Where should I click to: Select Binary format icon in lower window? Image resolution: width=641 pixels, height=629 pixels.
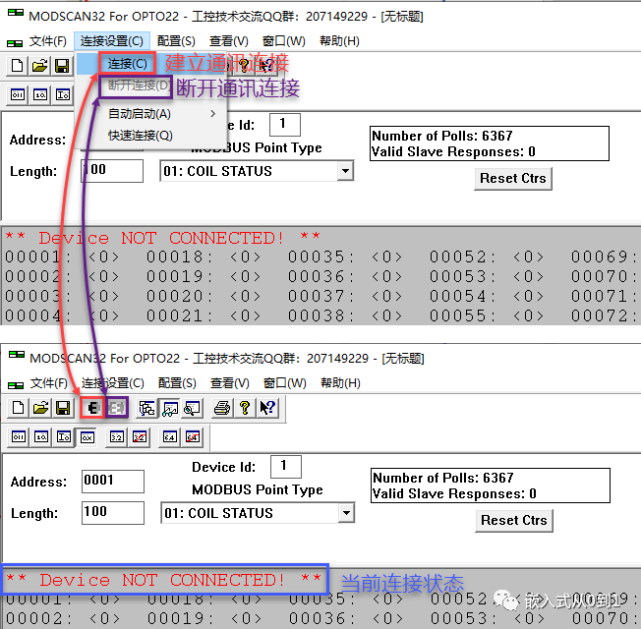coord(18,437)
